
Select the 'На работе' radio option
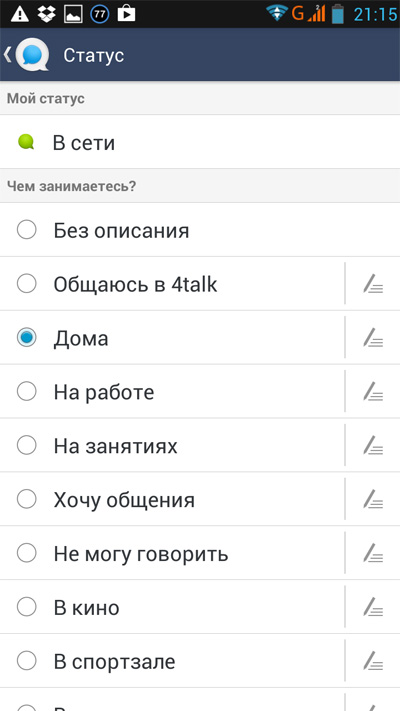26,391
